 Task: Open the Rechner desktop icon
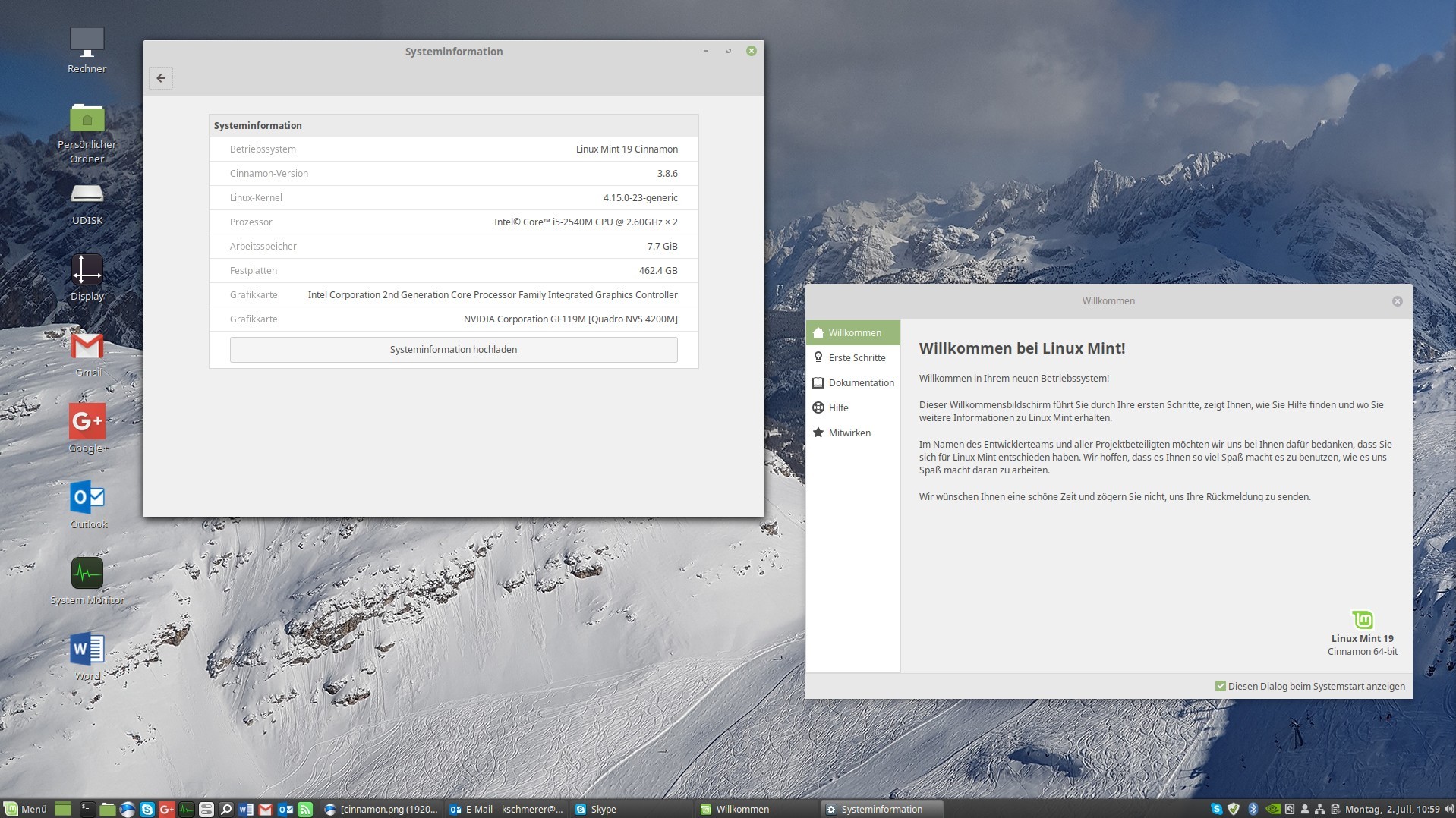(x=87, y=50)
